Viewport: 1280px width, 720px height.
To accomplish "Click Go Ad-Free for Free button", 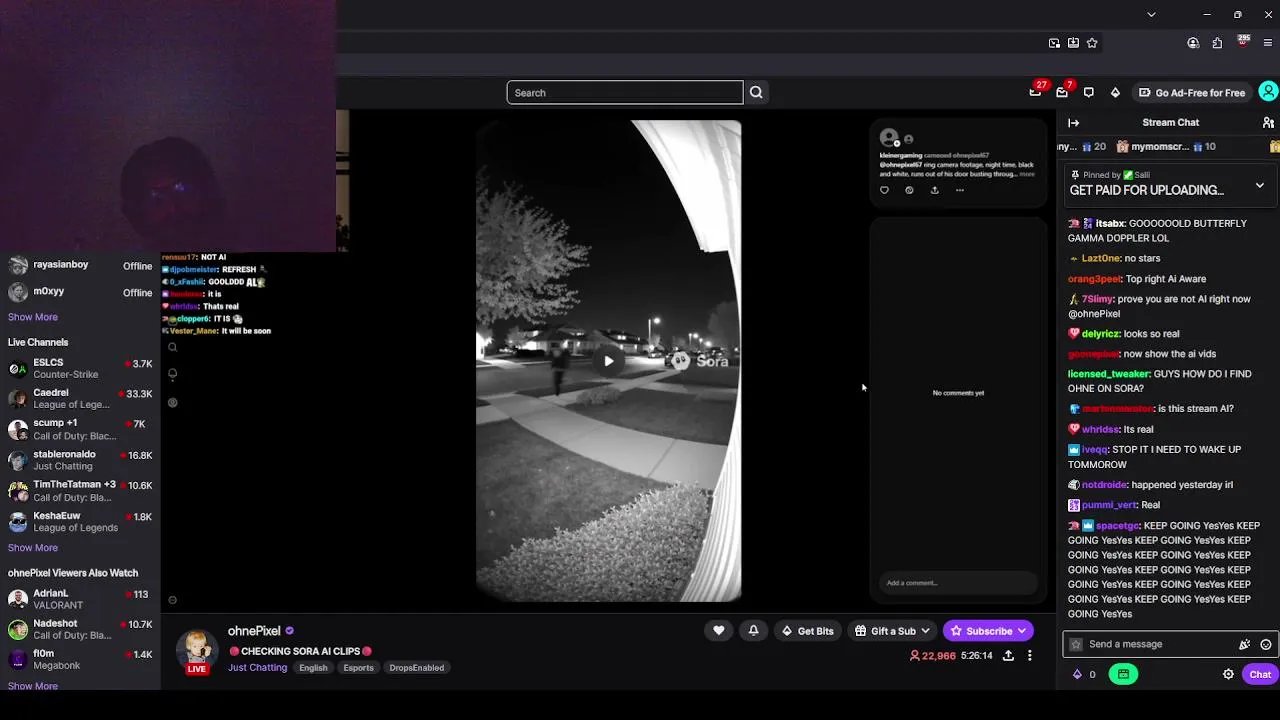I will point(1191,92).
